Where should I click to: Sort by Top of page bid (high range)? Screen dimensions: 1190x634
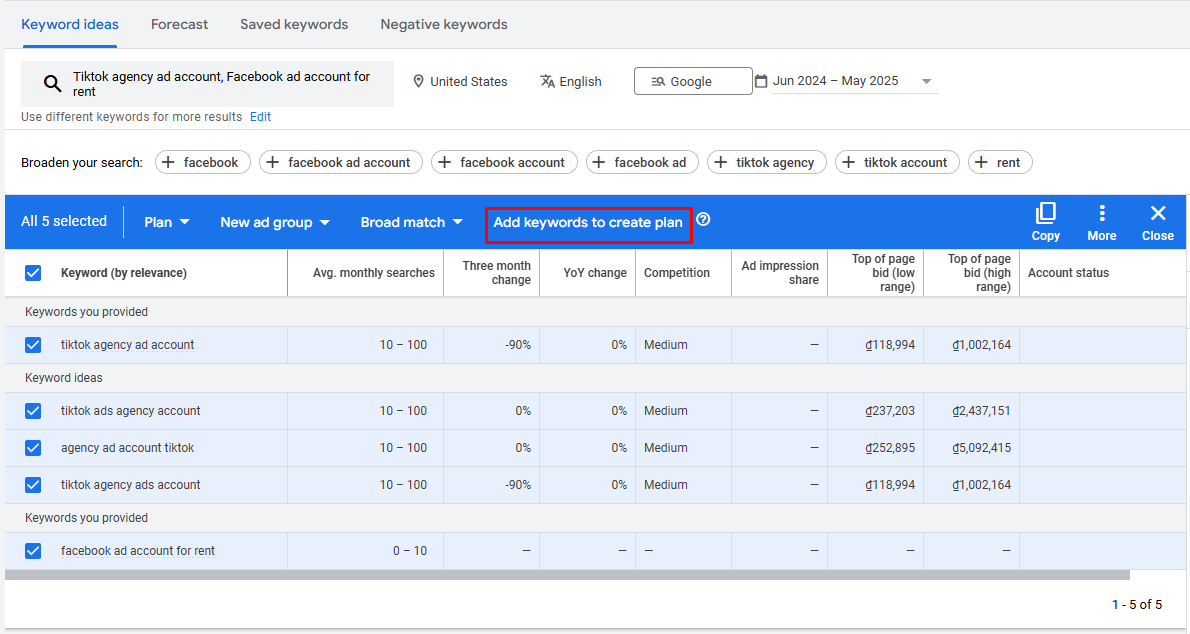pos(979,273)
